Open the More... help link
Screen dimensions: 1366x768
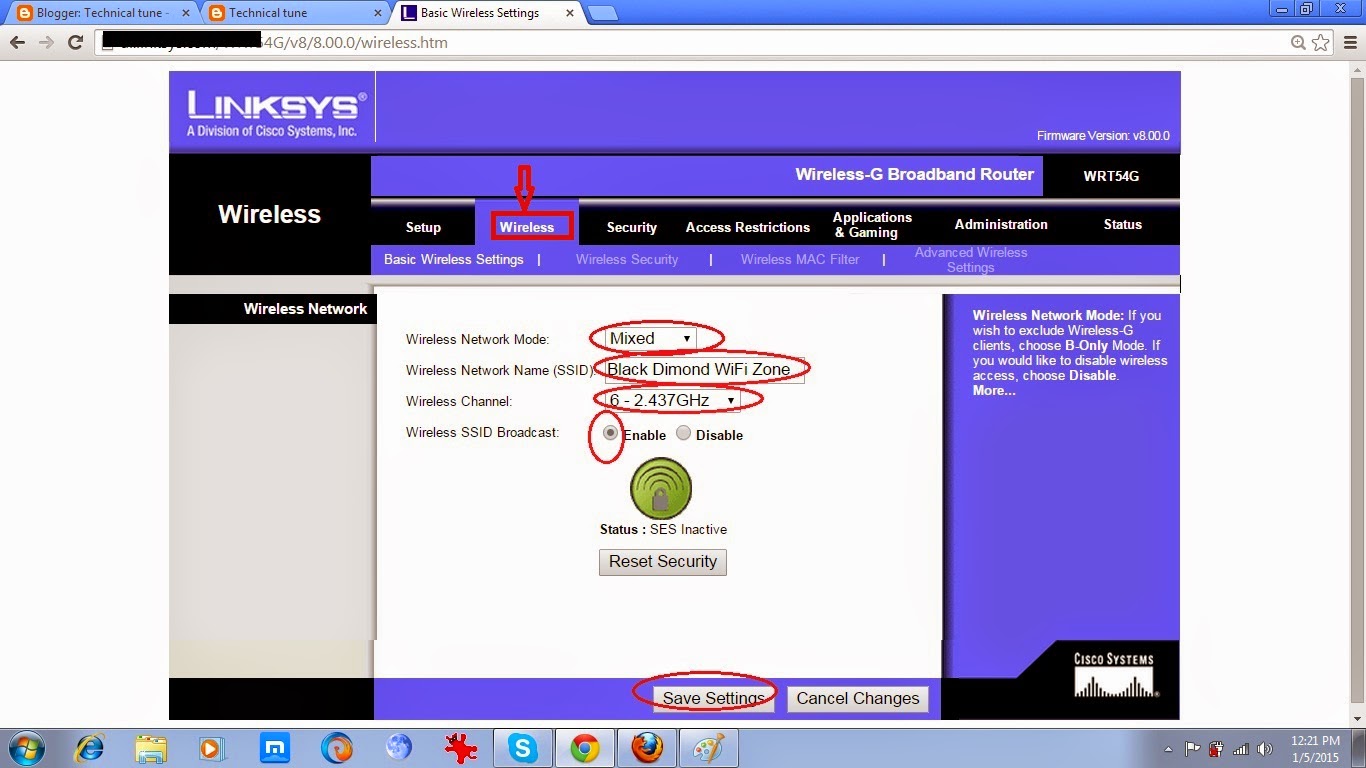994,391
